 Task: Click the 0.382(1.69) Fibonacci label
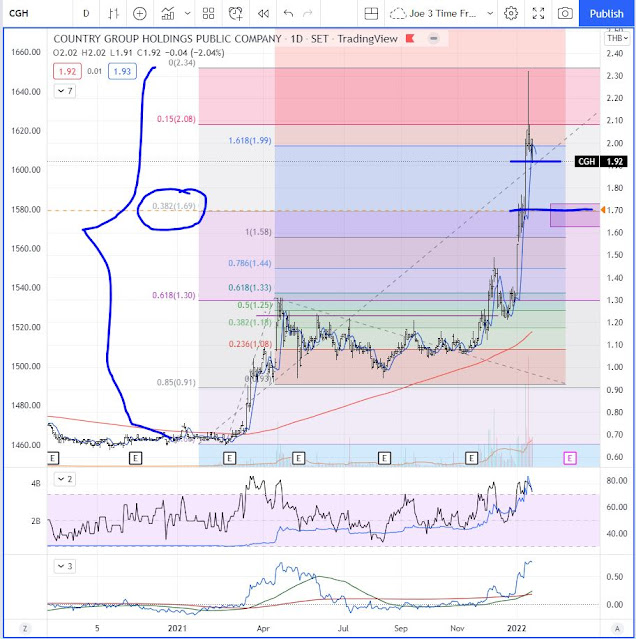coord(174,206)
